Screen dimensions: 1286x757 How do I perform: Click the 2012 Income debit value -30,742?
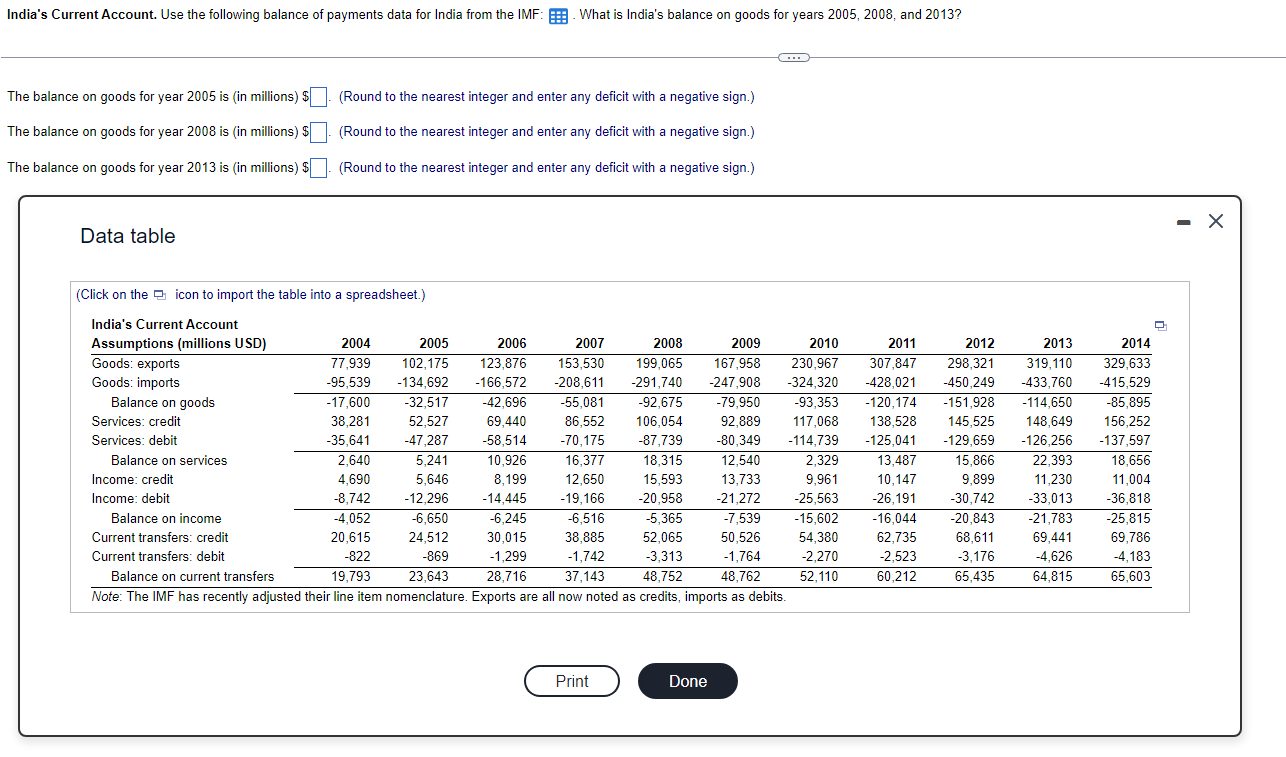pyautogui.click(x=973, y=499)
